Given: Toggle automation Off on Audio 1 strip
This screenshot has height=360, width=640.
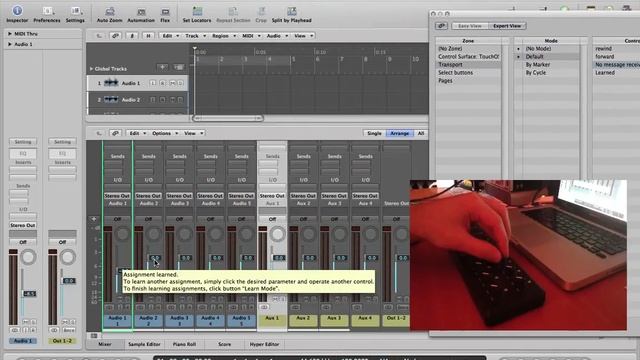Looking at the screenshot, I should pos(117,219).
